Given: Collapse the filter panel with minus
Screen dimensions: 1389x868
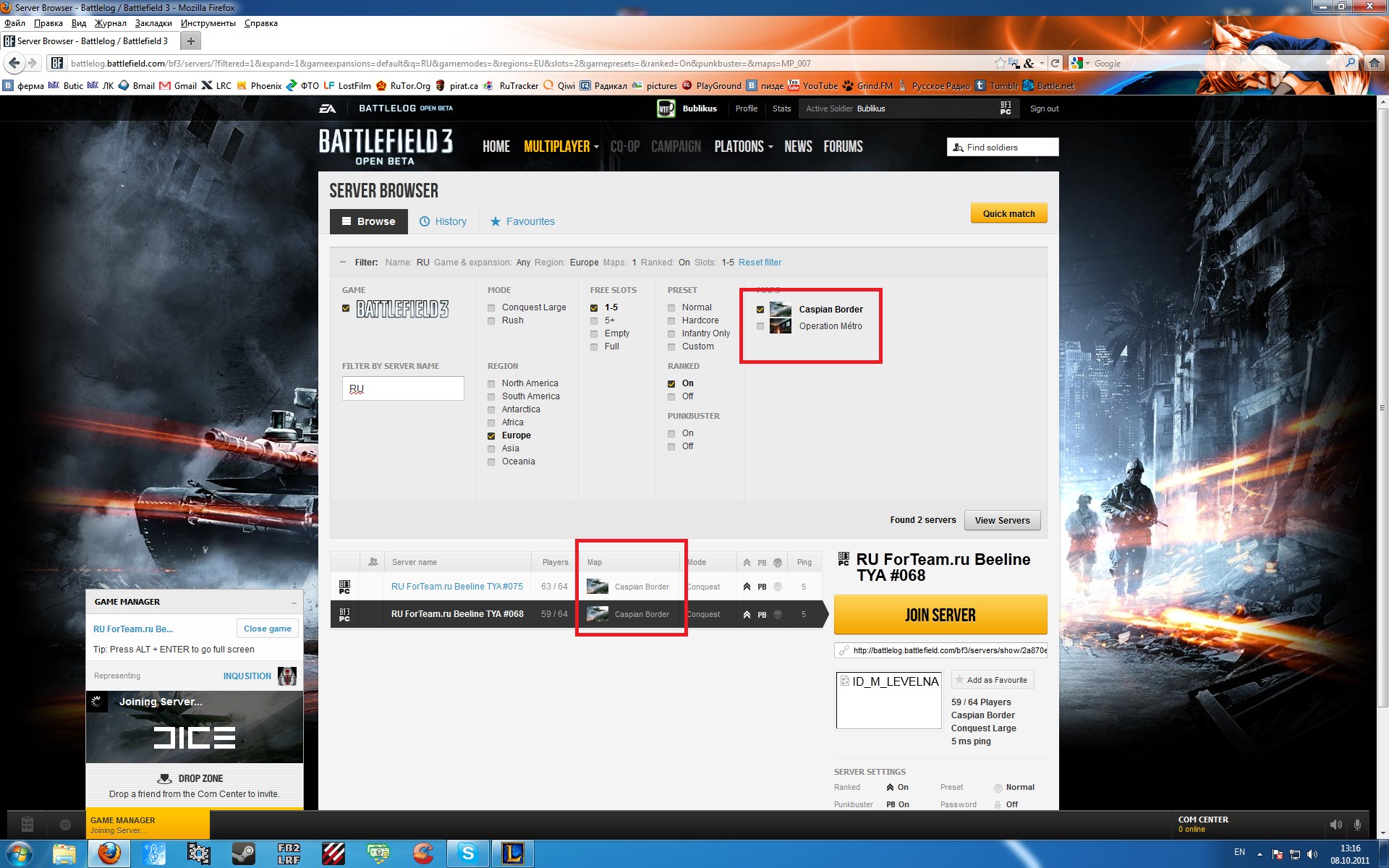Looking at the screenshot, I should pyautogui.click(x=342, y=263).
